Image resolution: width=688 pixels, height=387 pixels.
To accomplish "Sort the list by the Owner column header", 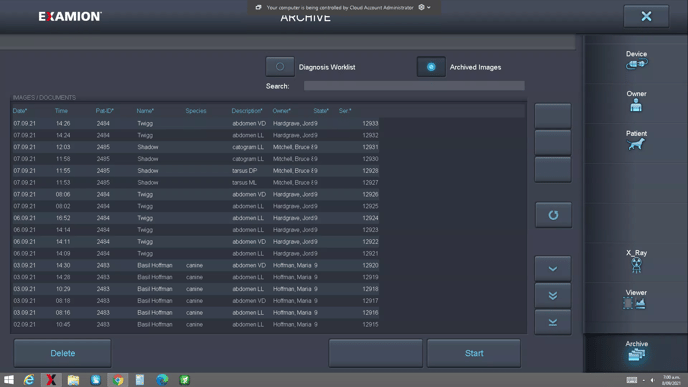I will [x=281, y=111].
